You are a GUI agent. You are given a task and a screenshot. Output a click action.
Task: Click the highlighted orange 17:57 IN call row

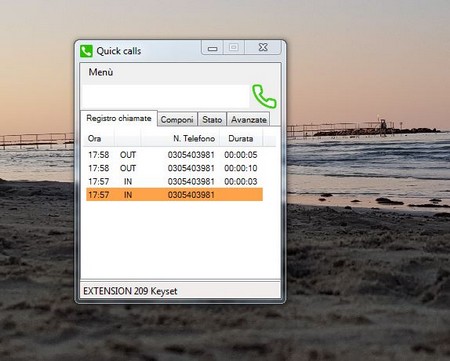[174, 195]
